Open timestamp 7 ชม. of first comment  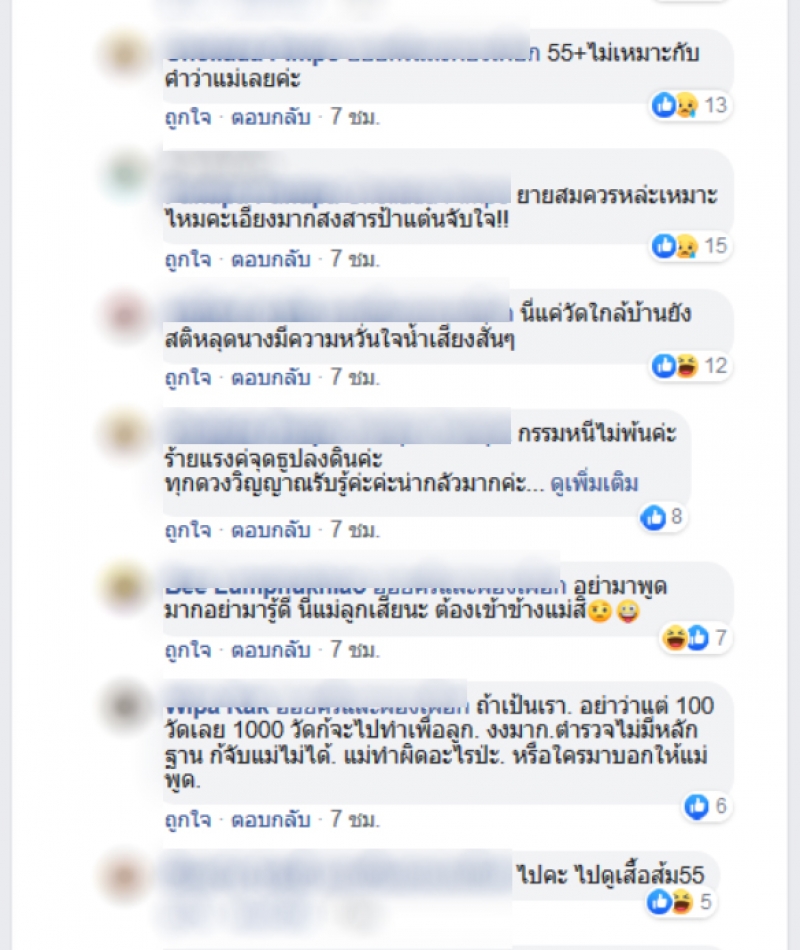[x=355, y=117]
